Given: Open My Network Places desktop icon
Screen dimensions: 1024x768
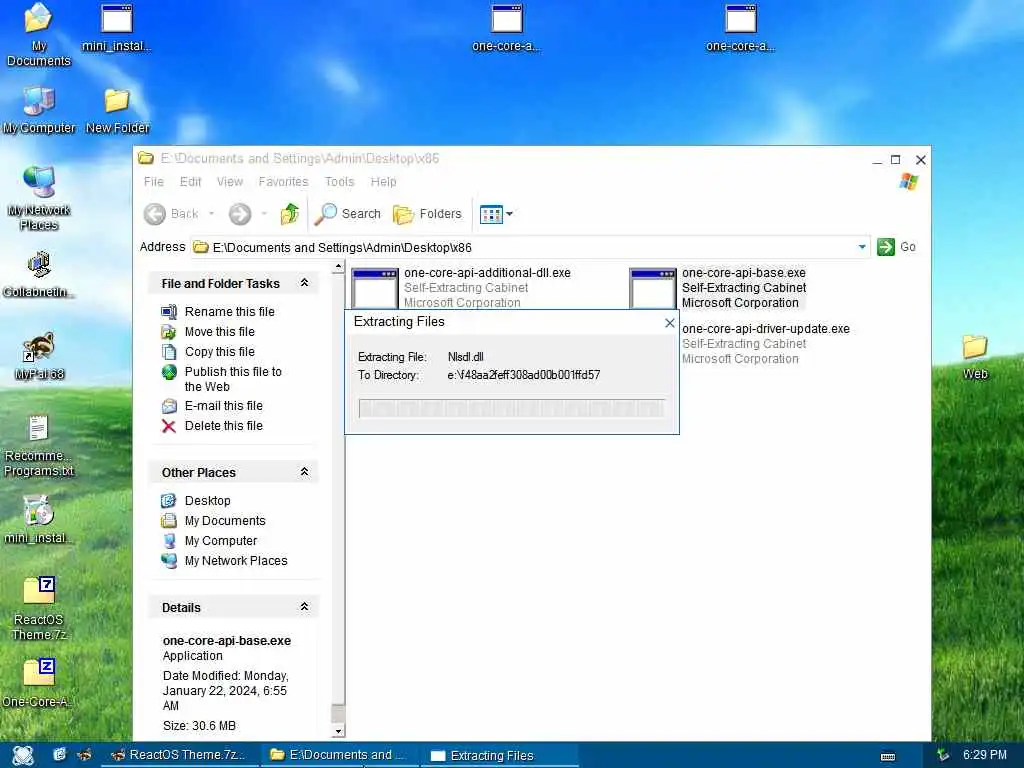Looking at the screenshot, I should point(39,199).
